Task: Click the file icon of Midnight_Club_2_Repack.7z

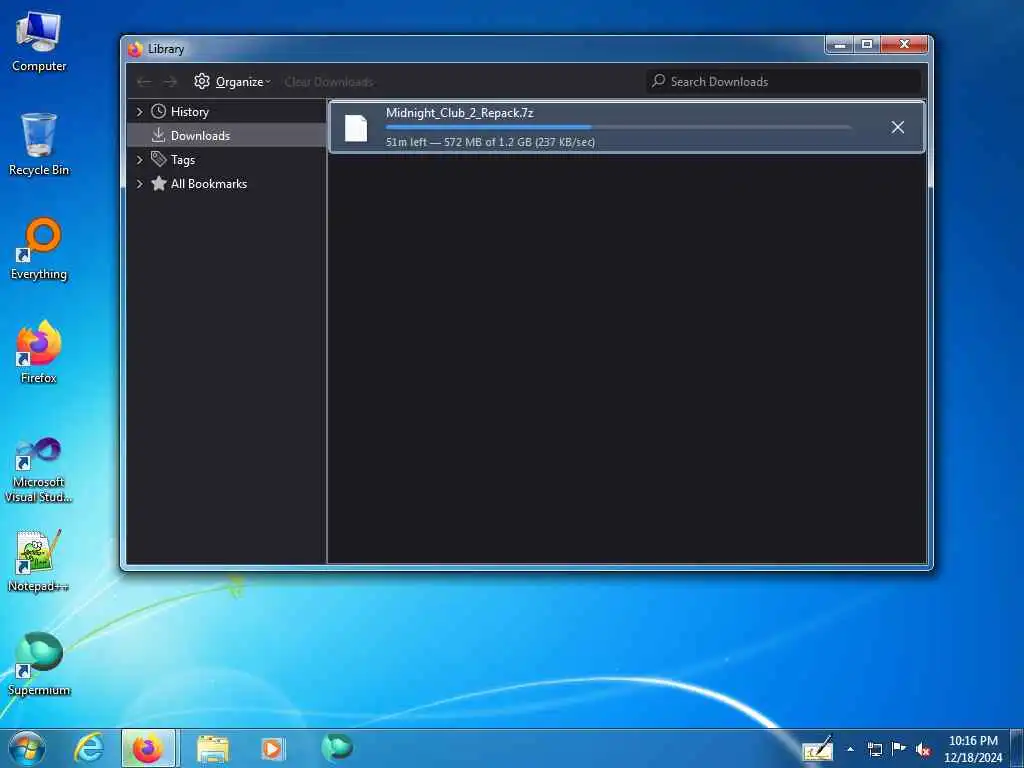Action: tap(356, 127)
